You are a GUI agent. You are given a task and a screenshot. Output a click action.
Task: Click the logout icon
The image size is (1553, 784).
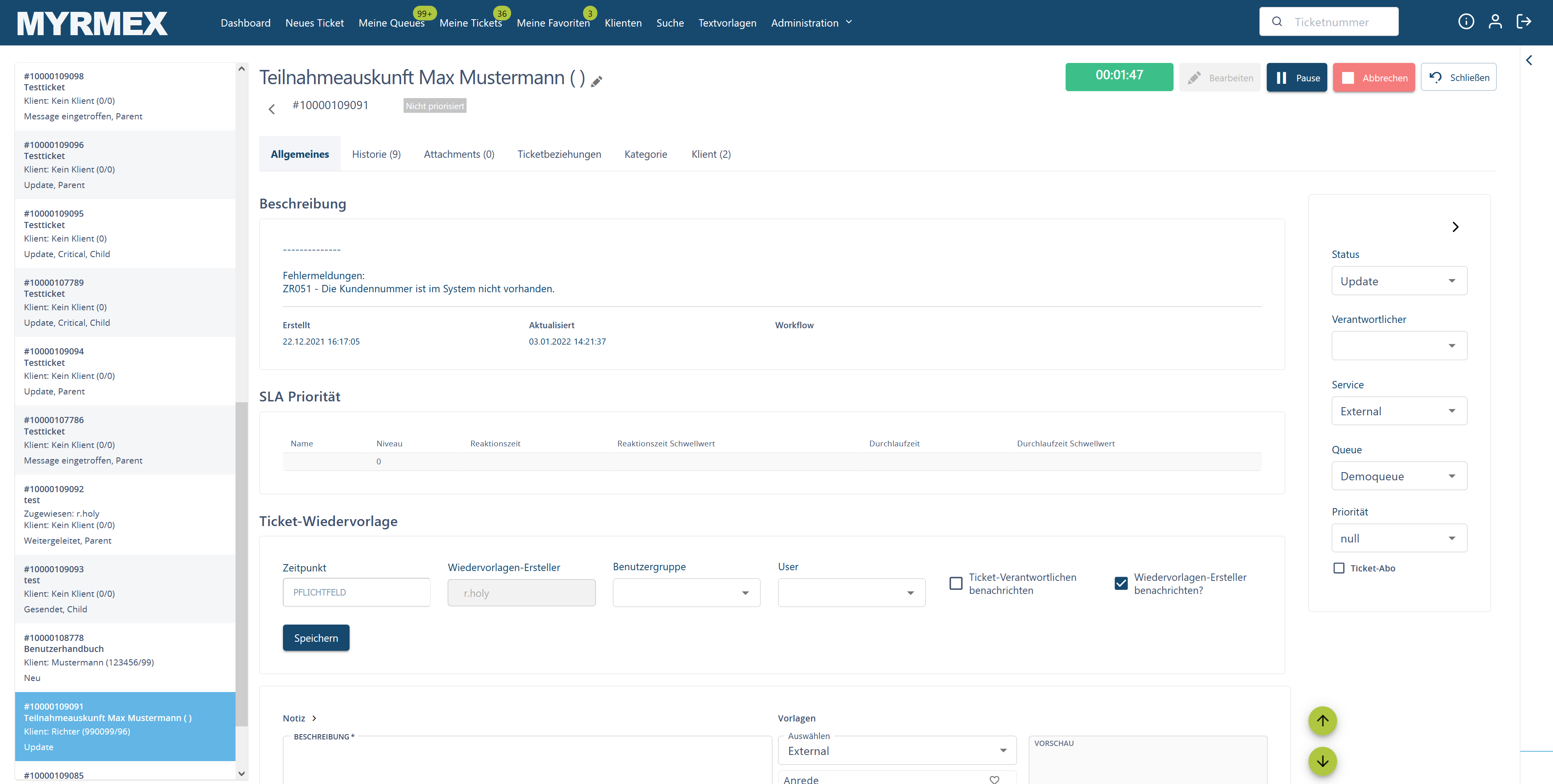point(1524,22)
